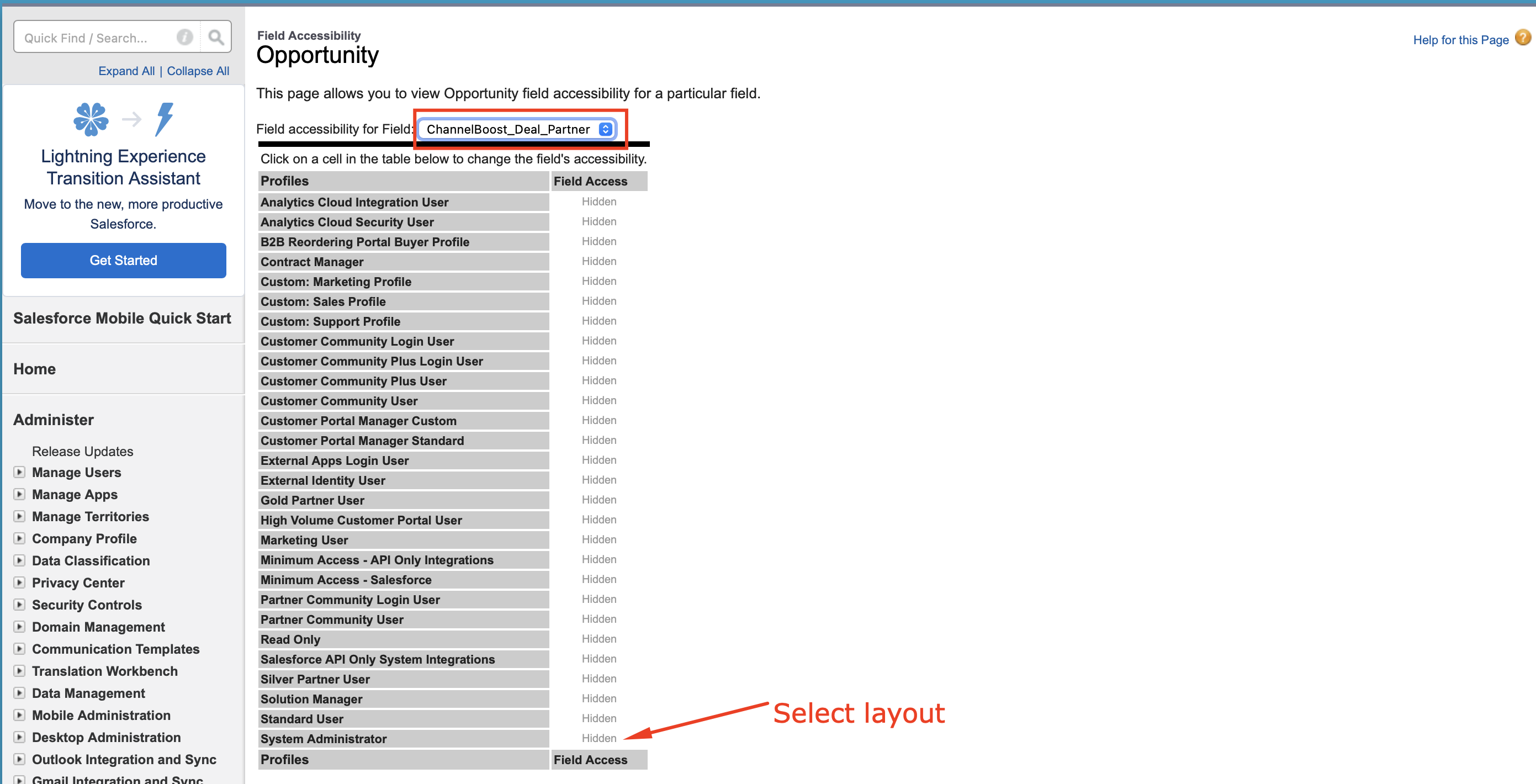Click the Expand All link
This screenshot has width=1536, height=784.
click(126, 70)
